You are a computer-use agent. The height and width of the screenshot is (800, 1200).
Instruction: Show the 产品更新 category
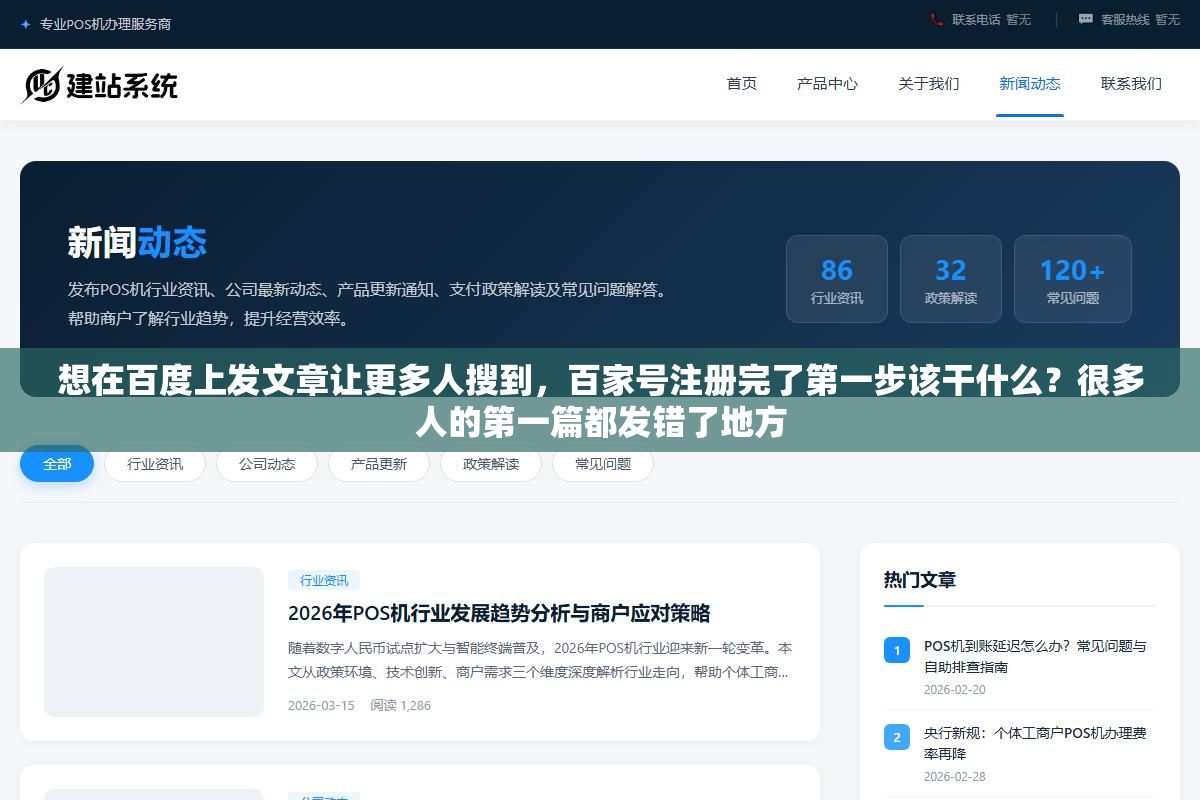pyautogui.click(x=379, y=464)
